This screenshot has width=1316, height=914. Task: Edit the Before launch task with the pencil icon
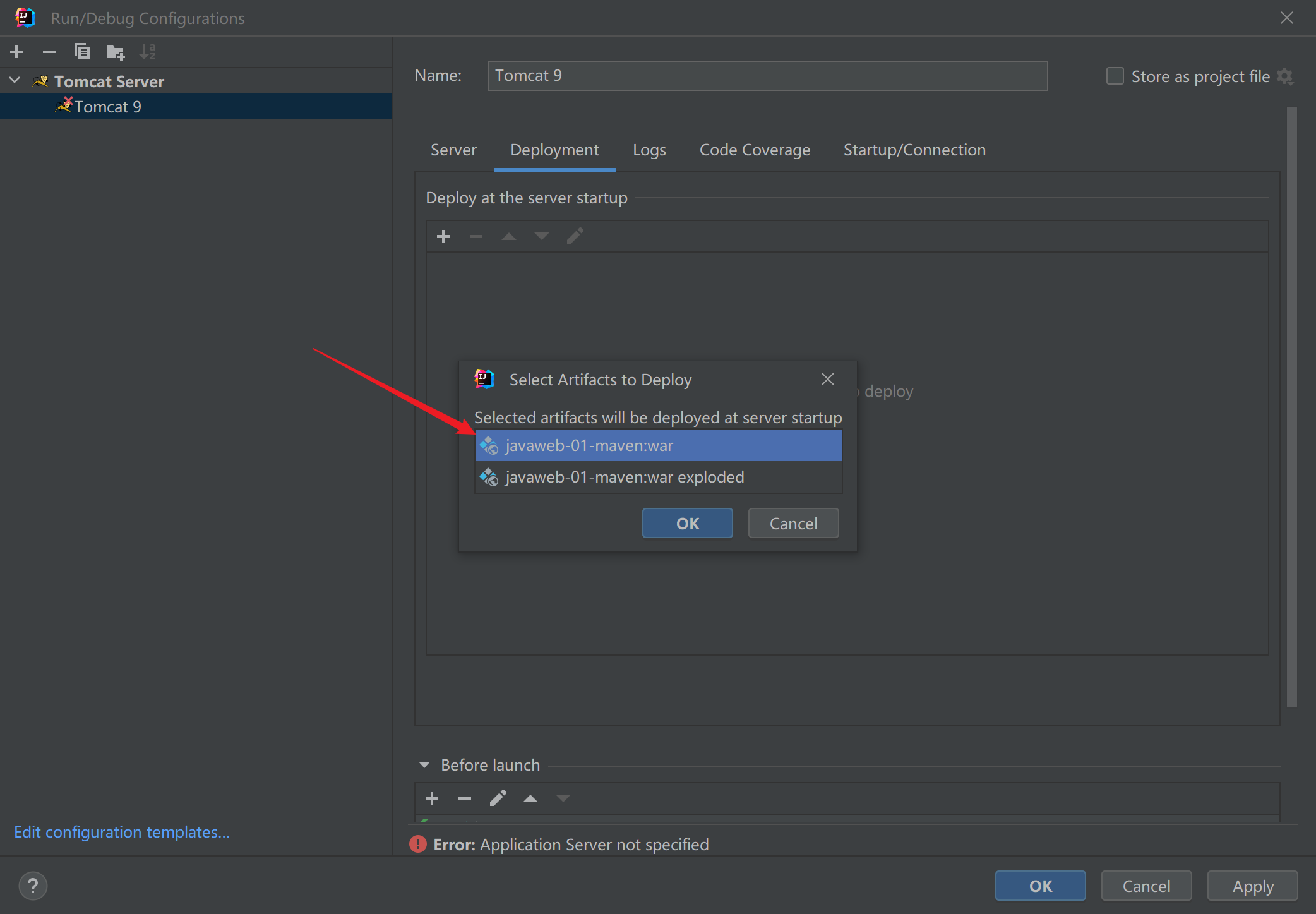pos(498,798)
